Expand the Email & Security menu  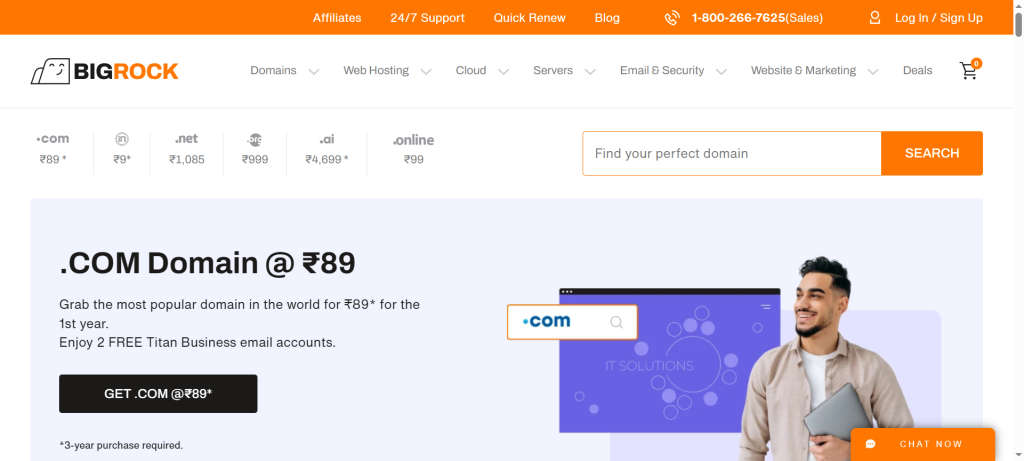coord(673,71)
